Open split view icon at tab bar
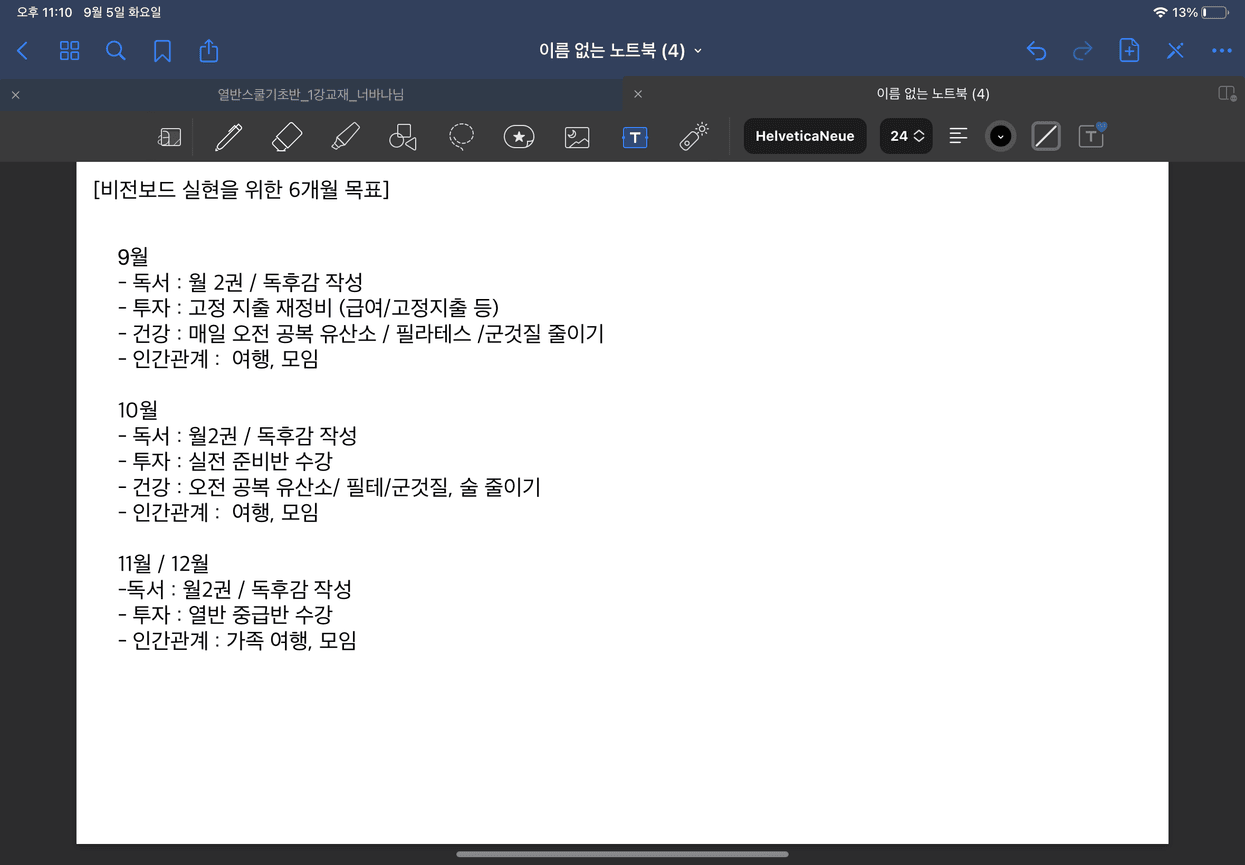 pyautogui.click(x=1227, y=93)
